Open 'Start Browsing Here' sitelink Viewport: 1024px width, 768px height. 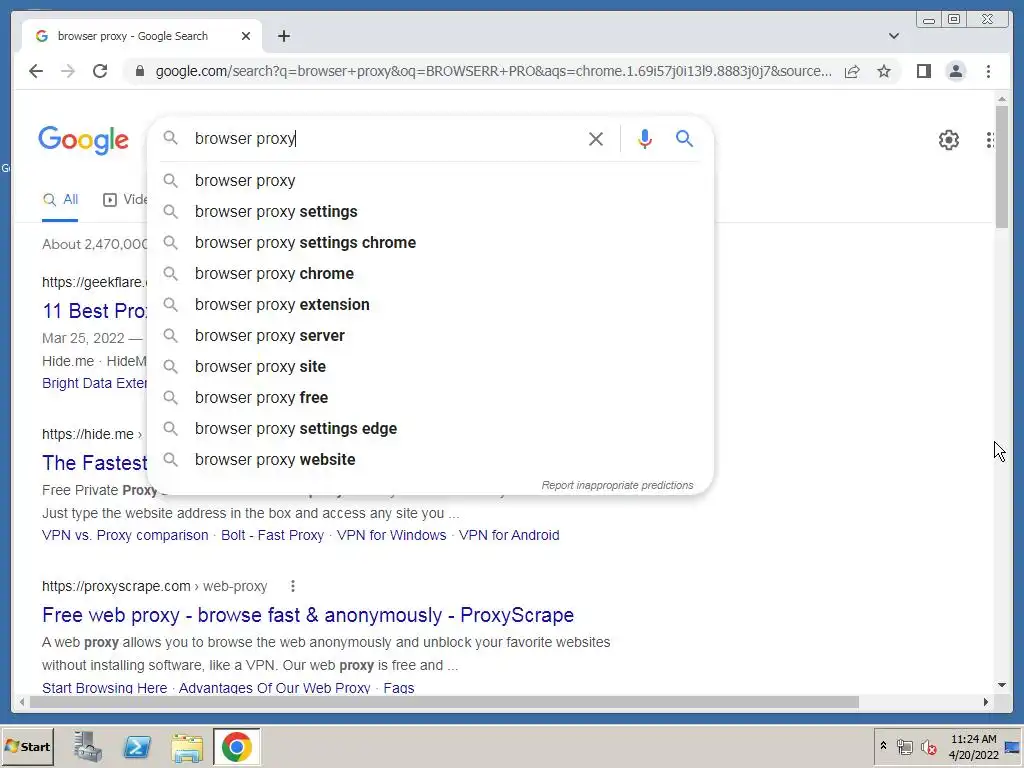click(104, 688)
